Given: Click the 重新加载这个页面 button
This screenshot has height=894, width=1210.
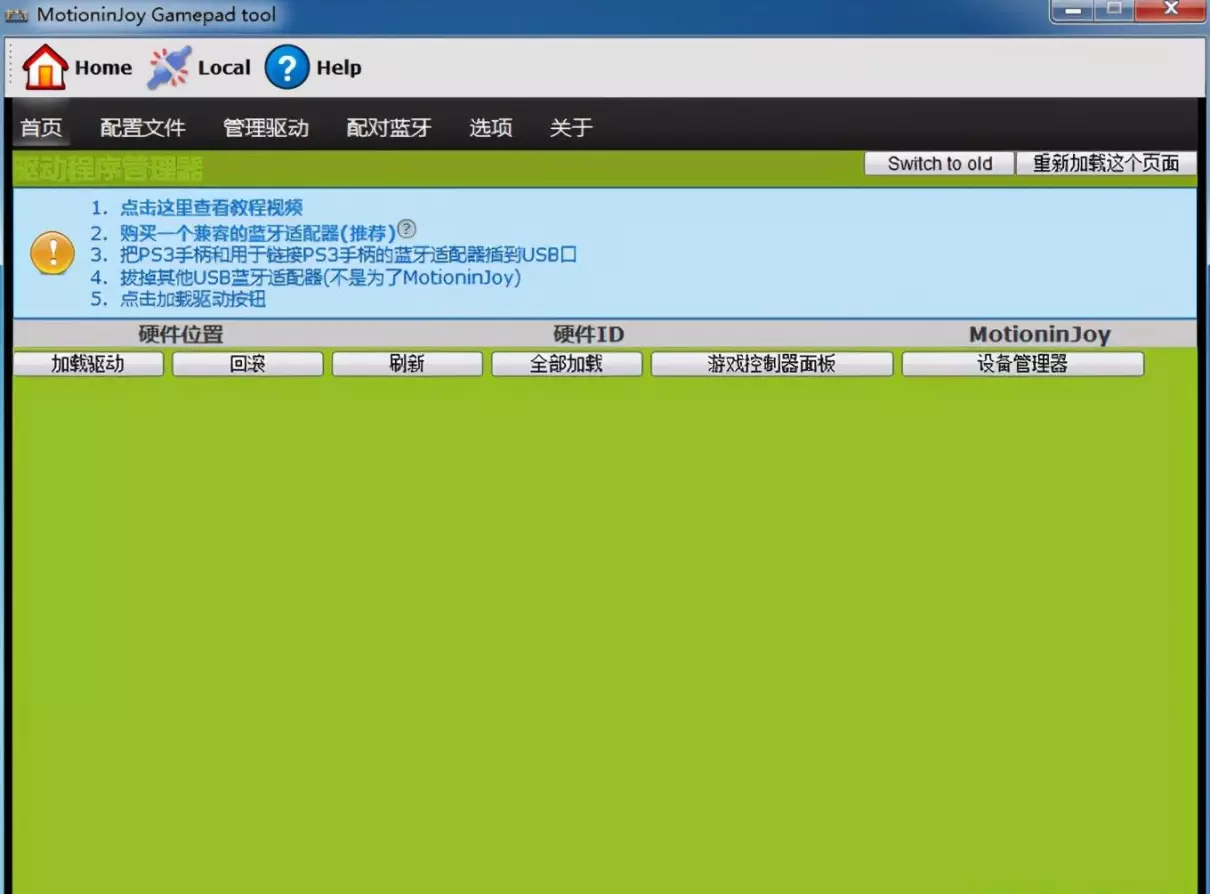Looking at the screenshot, I should coord(1106,164).
